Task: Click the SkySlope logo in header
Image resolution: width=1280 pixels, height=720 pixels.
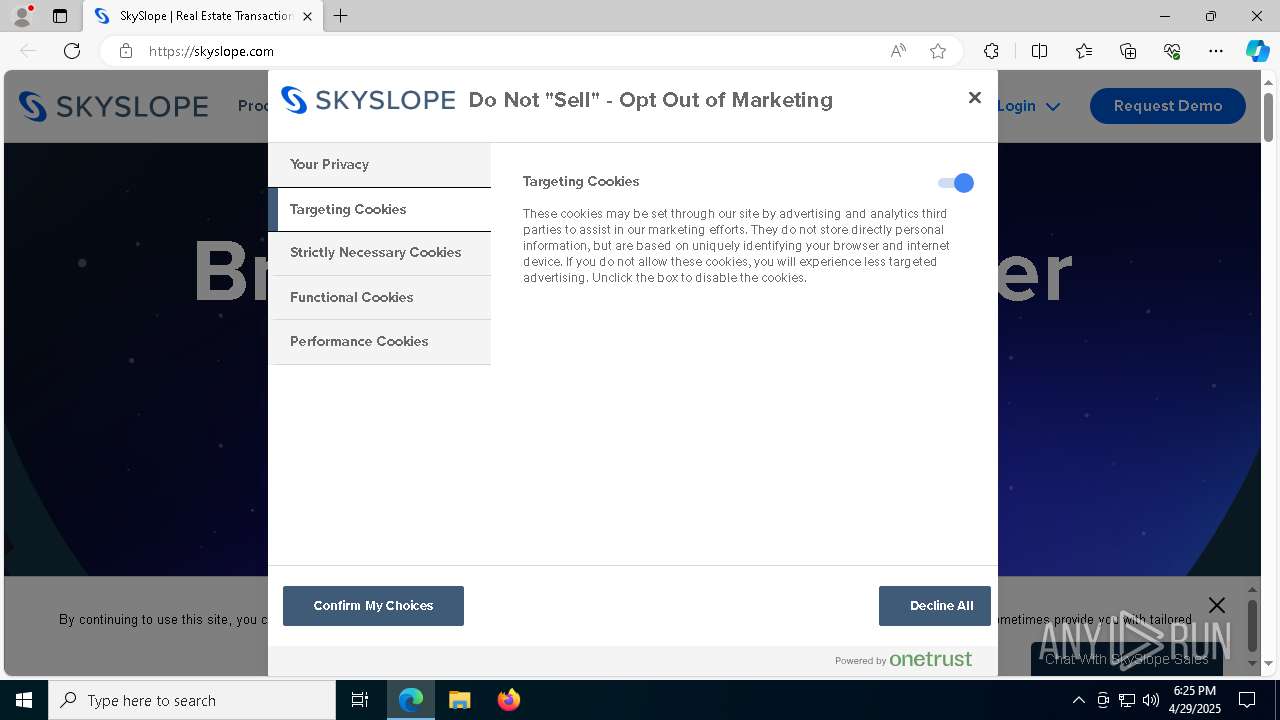Action: click(x=114, y=106)
